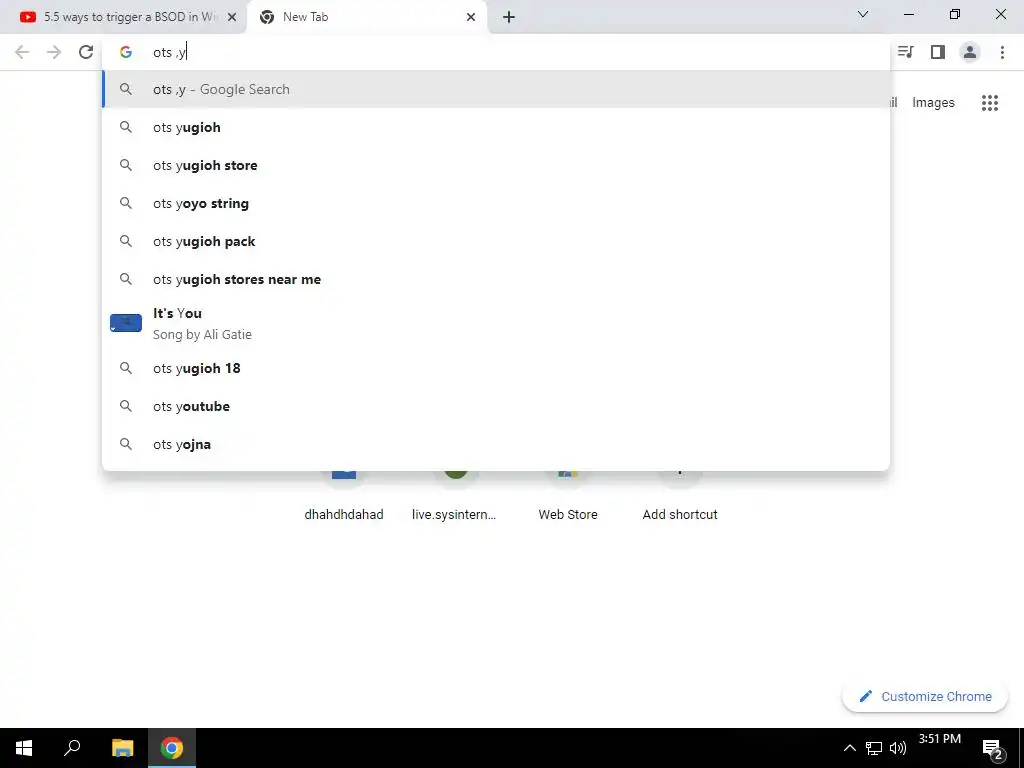Select 'ots yugioh stores near me' suggestion
The width and height of the screenshot is (1024, 768).
point(496,279)
